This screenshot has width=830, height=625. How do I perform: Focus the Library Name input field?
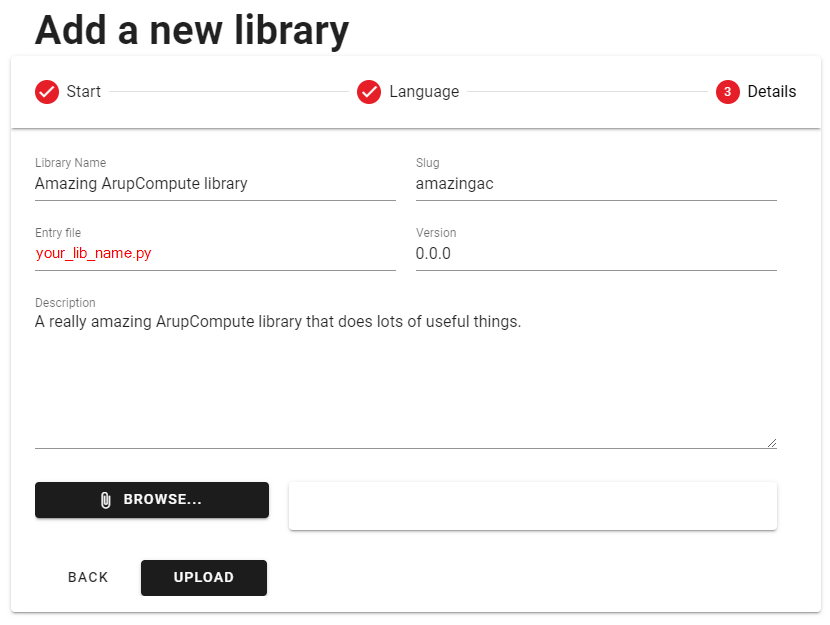click(215, 184)
